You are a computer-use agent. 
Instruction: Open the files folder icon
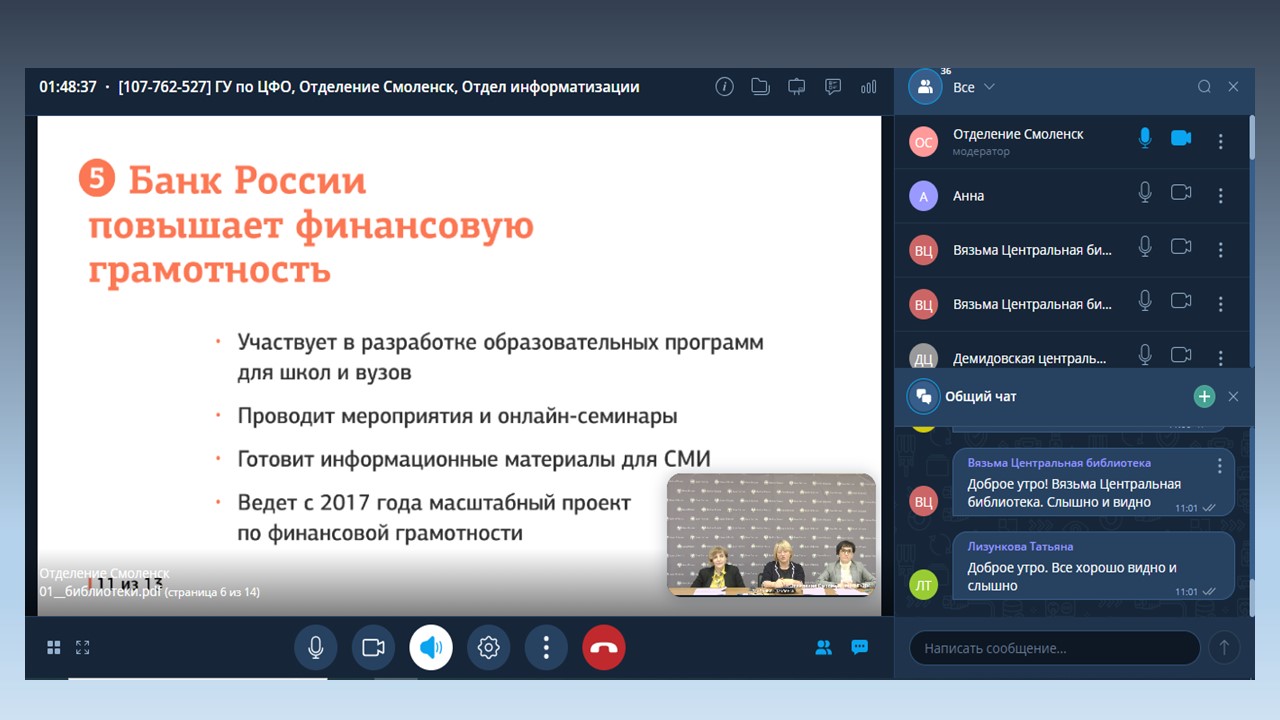pos(760,87)
